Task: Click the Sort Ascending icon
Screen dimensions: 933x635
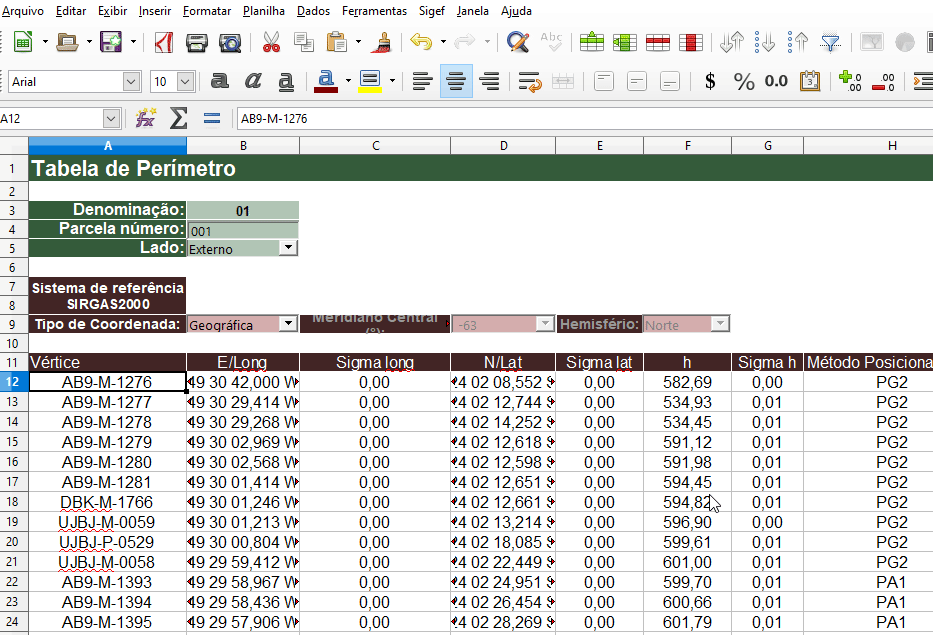Action: click(765, 42)
